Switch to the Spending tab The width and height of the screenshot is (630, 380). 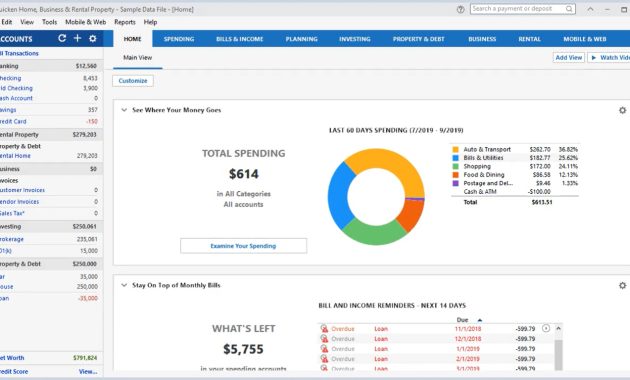[x=179, y=39]
